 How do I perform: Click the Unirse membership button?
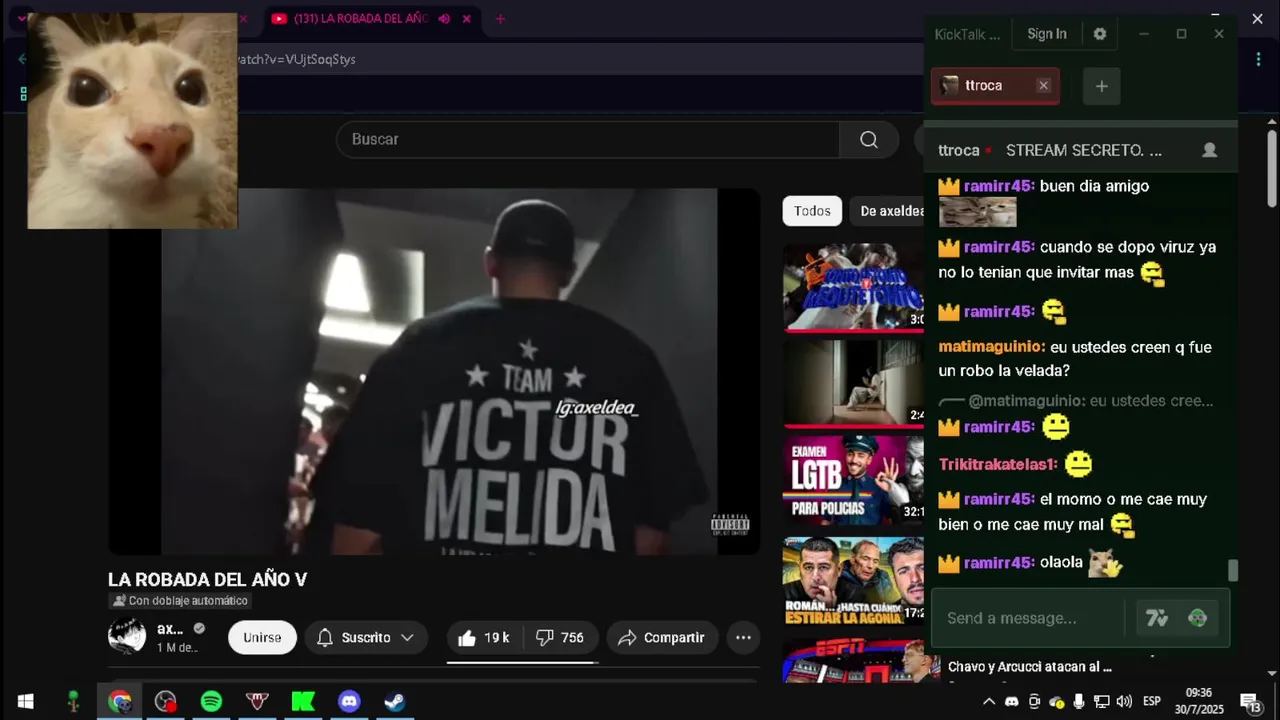pyautogui.click(x=262, y=638)
